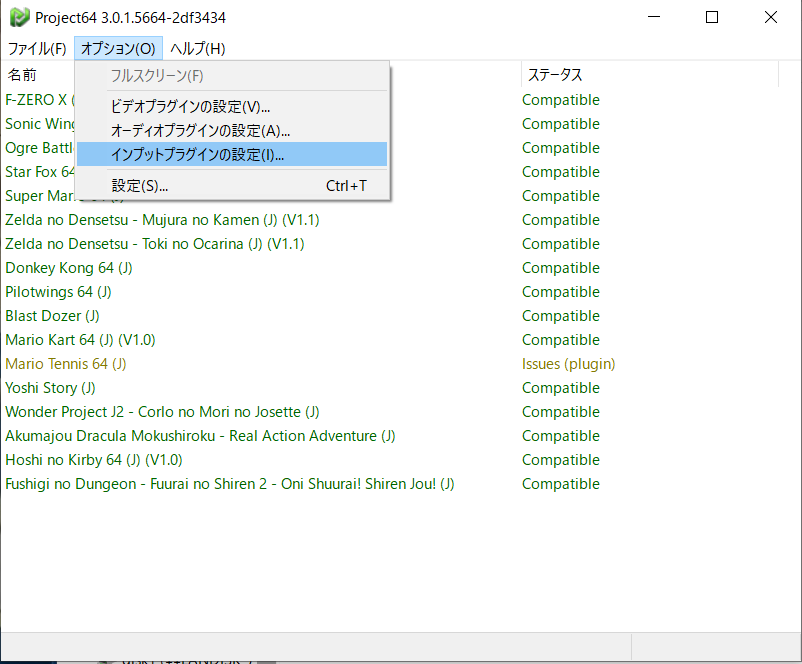Minimize the Project64 window
Screen dimensions: 802x664
coord(654,17)
